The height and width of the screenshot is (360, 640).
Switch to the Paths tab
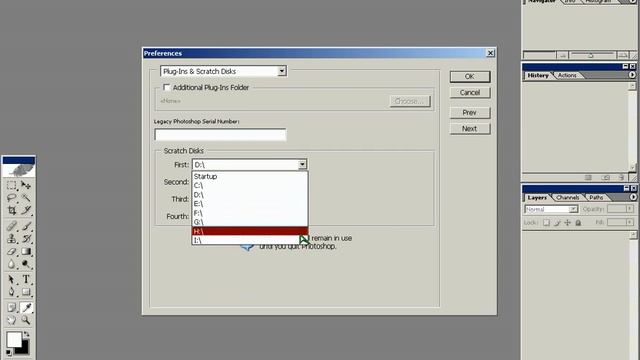pyautogui.click(x=596, y=198)
